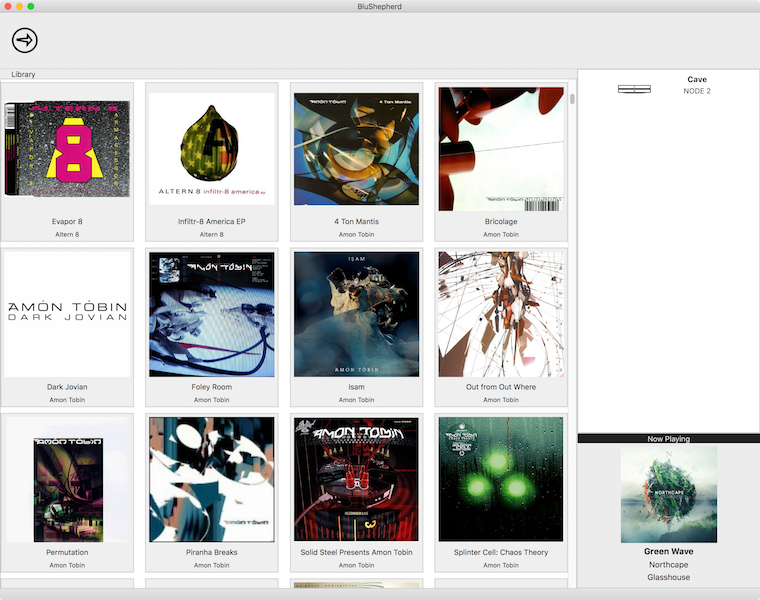Screen dimensions: 760x600
Task: Click Amon Tobin artist under Solid Steel Presents
Action: (356, 565)
